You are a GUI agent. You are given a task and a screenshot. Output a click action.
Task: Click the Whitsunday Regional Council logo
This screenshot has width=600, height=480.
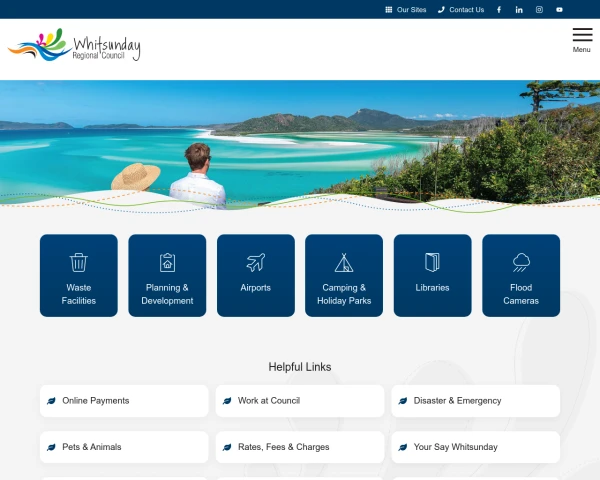coord(74,46)
